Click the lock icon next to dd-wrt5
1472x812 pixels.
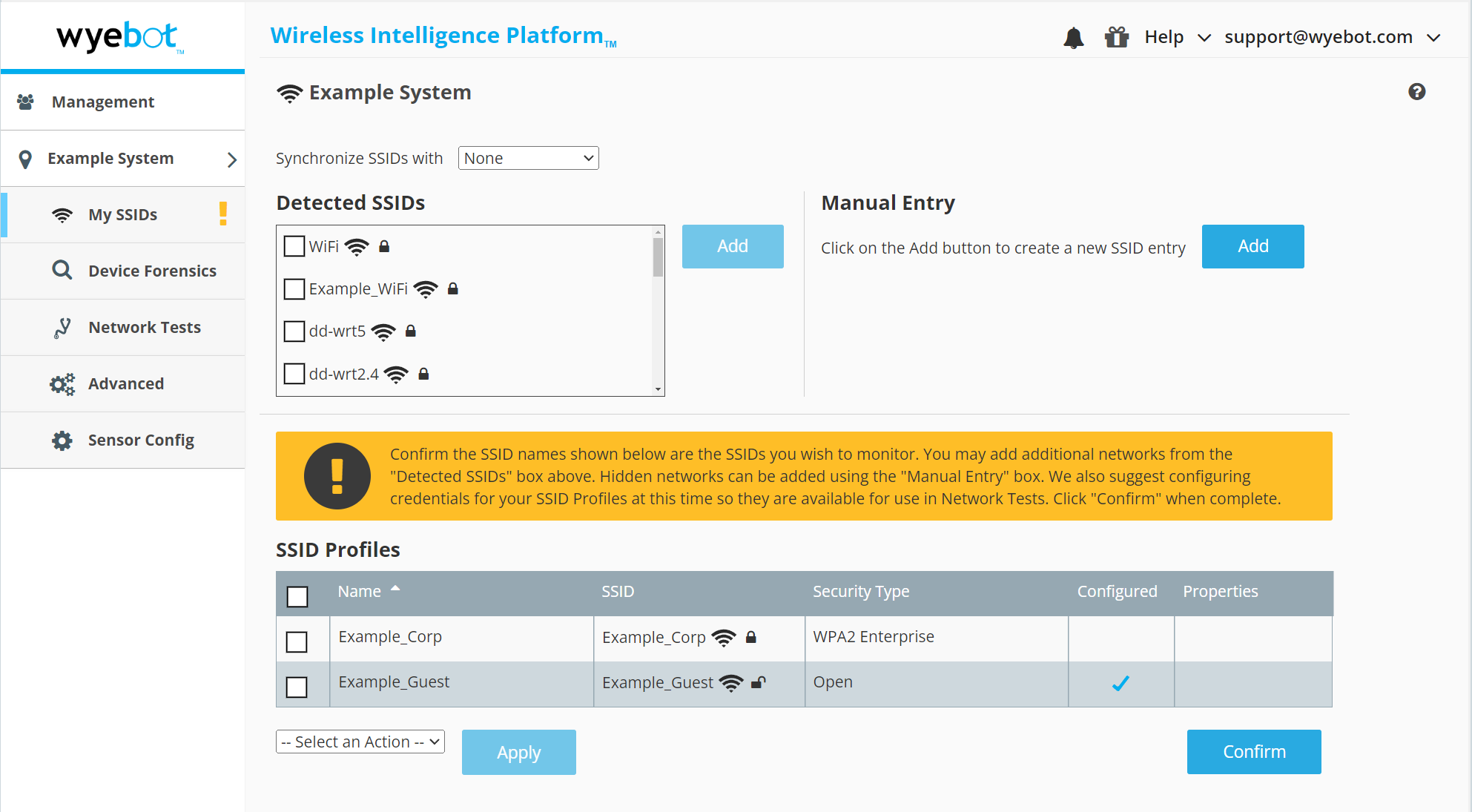pos(411,331)
